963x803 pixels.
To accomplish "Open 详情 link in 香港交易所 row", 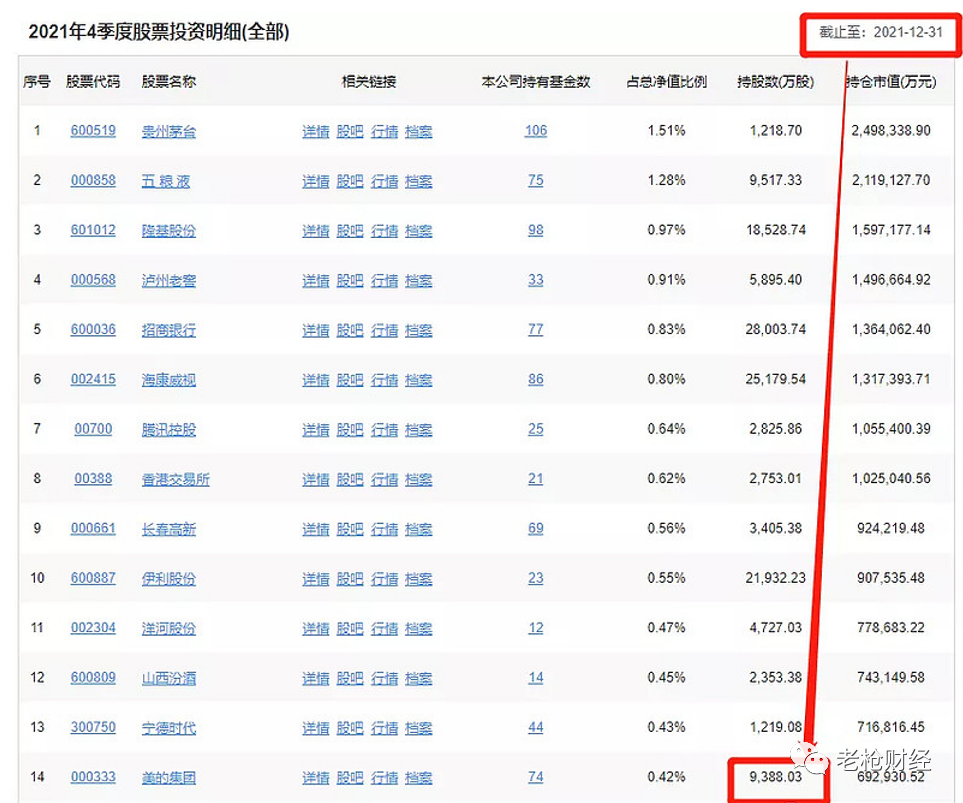I will pos(316,480).
